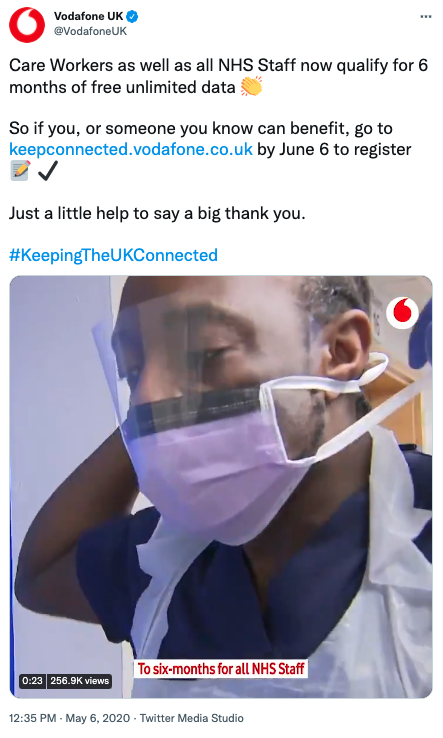Play the video of the masked healthcare worker

[221, 487]
